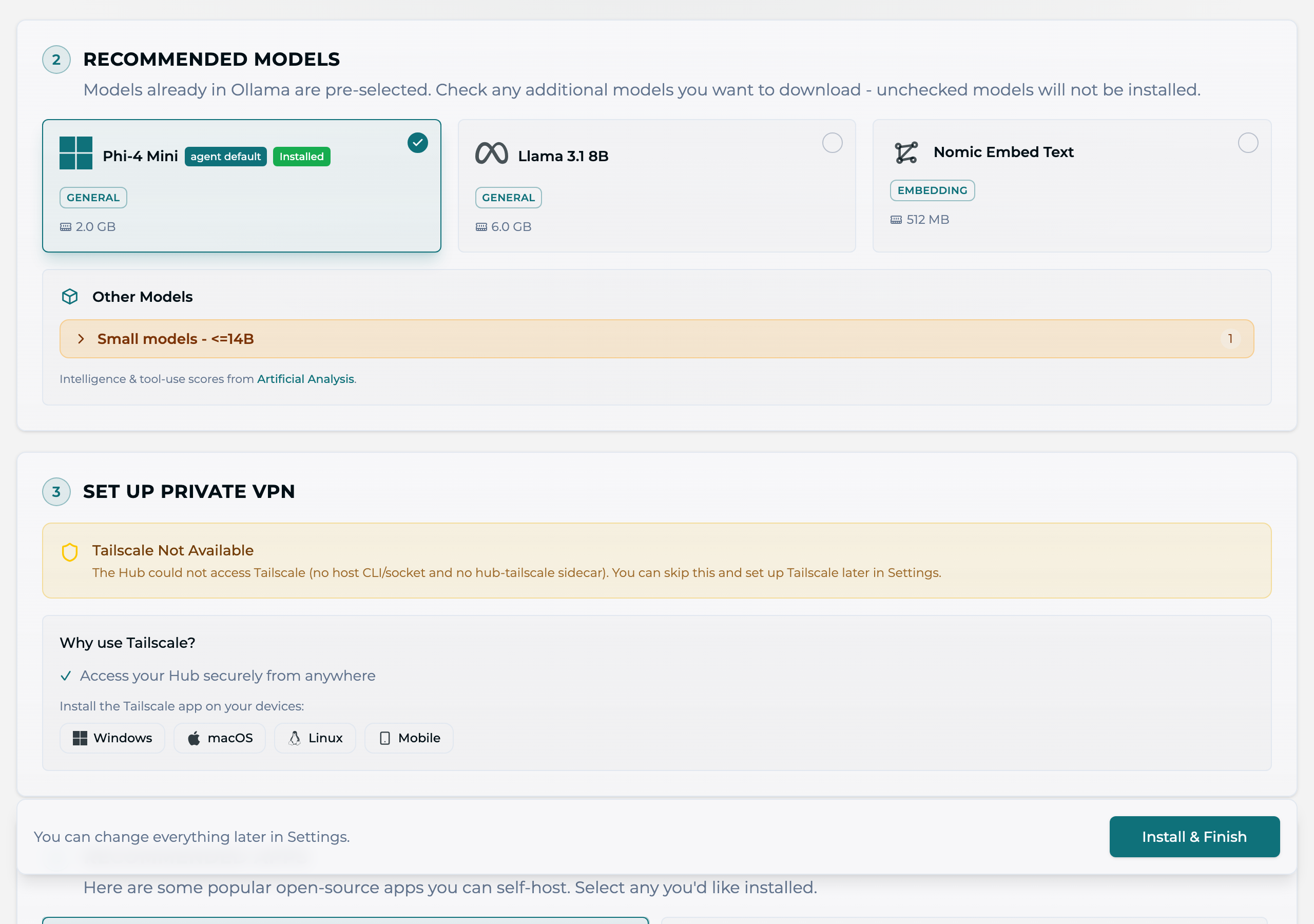The image size is (1314, 924).
Task: Open the Linux Tailscale download button
Action: click(x=315, y=738)
